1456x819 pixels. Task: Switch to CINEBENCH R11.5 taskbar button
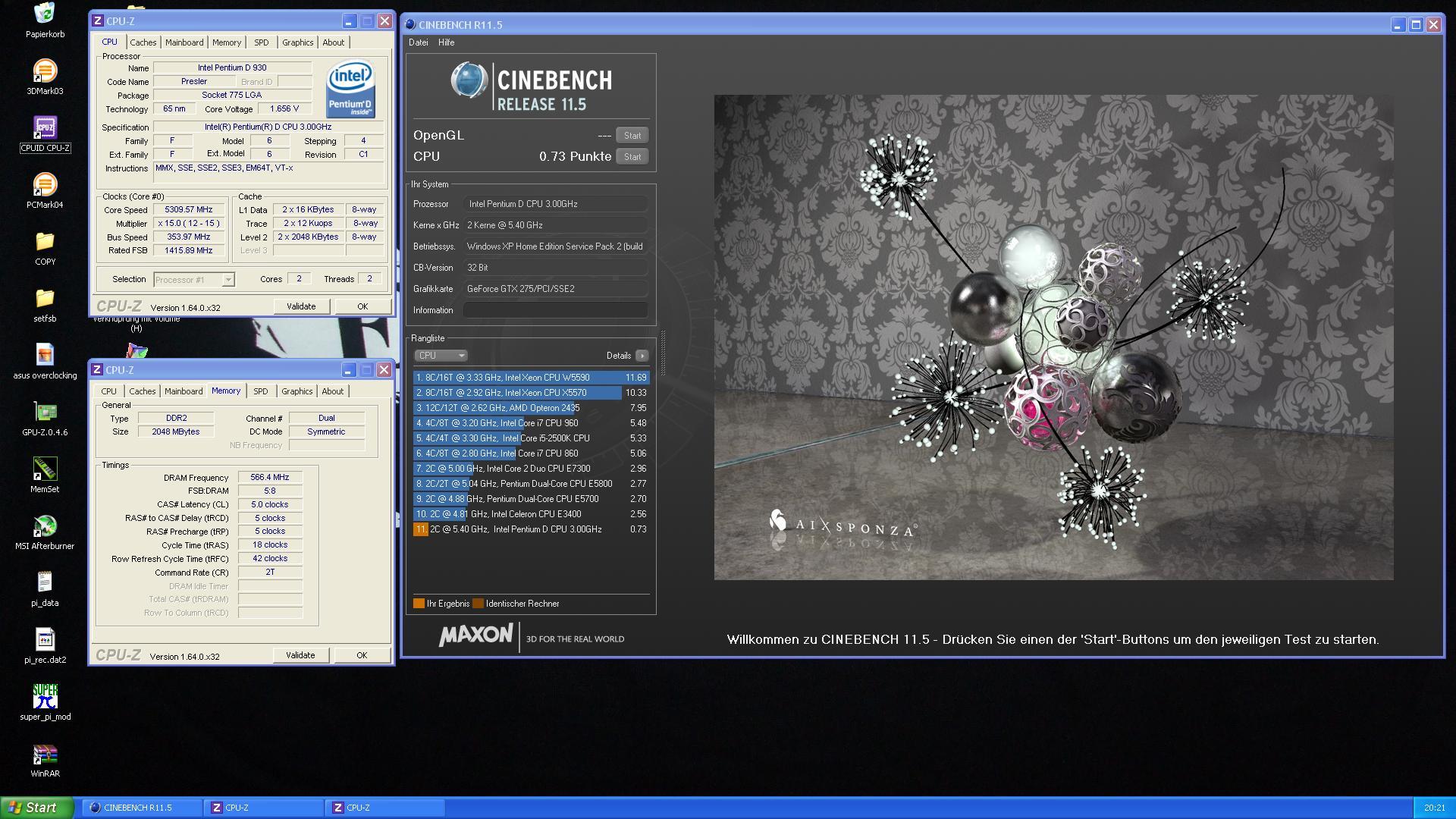coord(142,808)
